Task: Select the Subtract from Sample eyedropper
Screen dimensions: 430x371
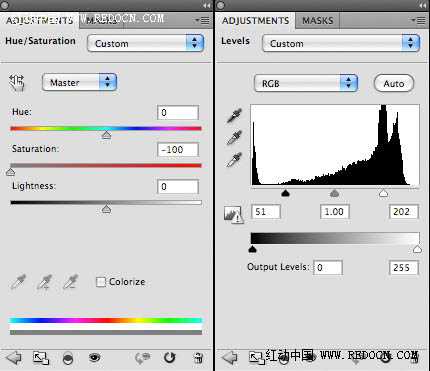Action: click(70, 282)
